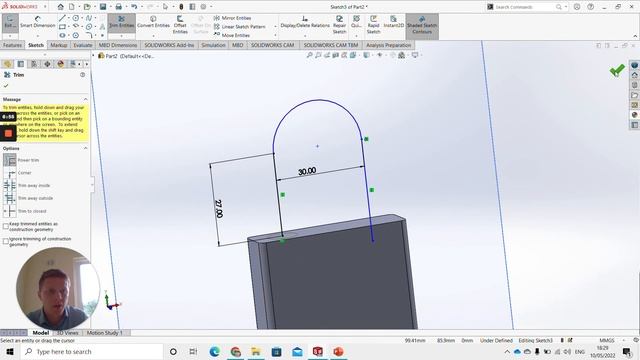Save the part with the Save icon
Image resolution: width=640 pixels, height=360 pixels.
[x=103, y=7]
